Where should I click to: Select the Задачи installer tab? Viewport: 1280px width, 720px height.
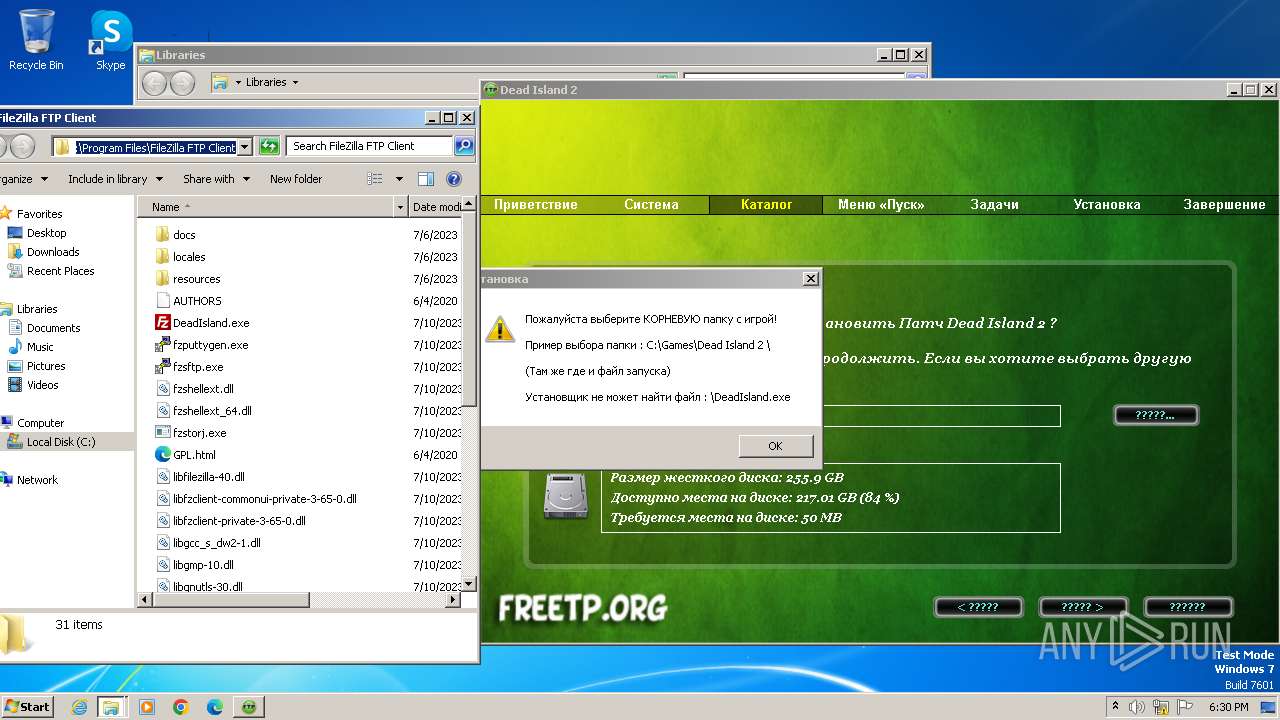click(x=994, y=204)
